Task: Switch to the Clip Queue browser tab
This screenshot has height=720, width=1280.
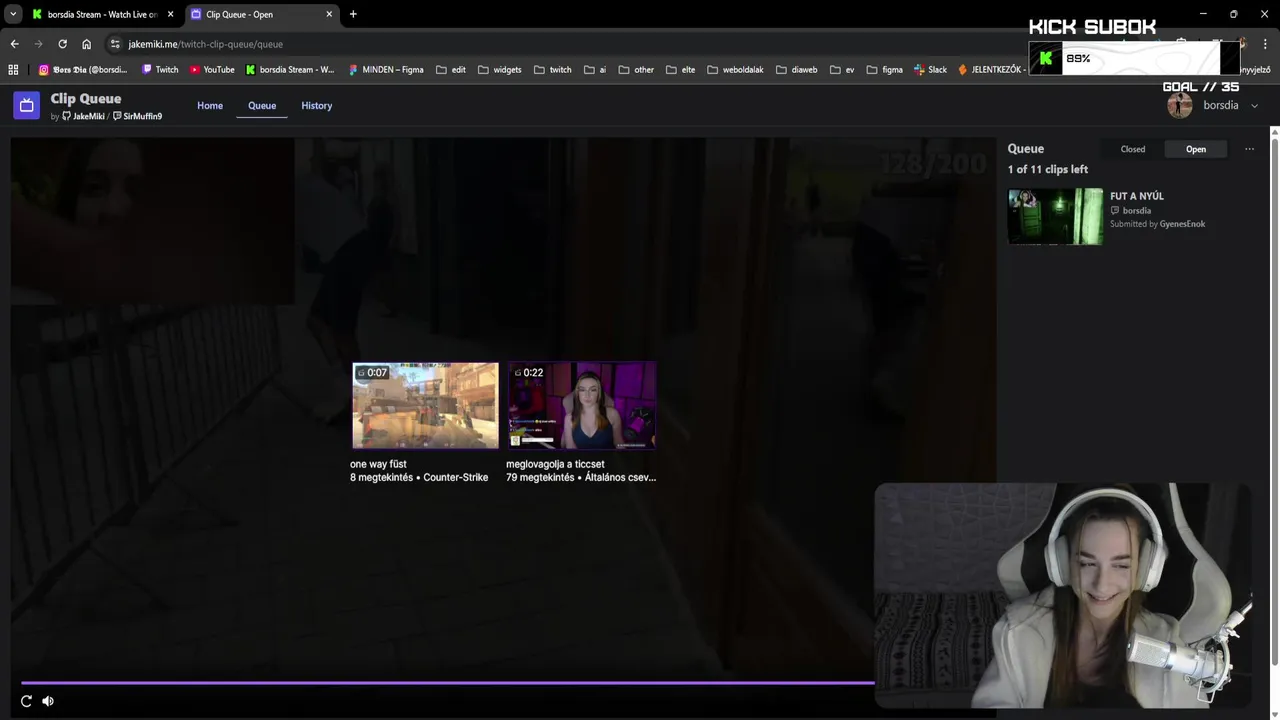Action: tap(260, 14)
